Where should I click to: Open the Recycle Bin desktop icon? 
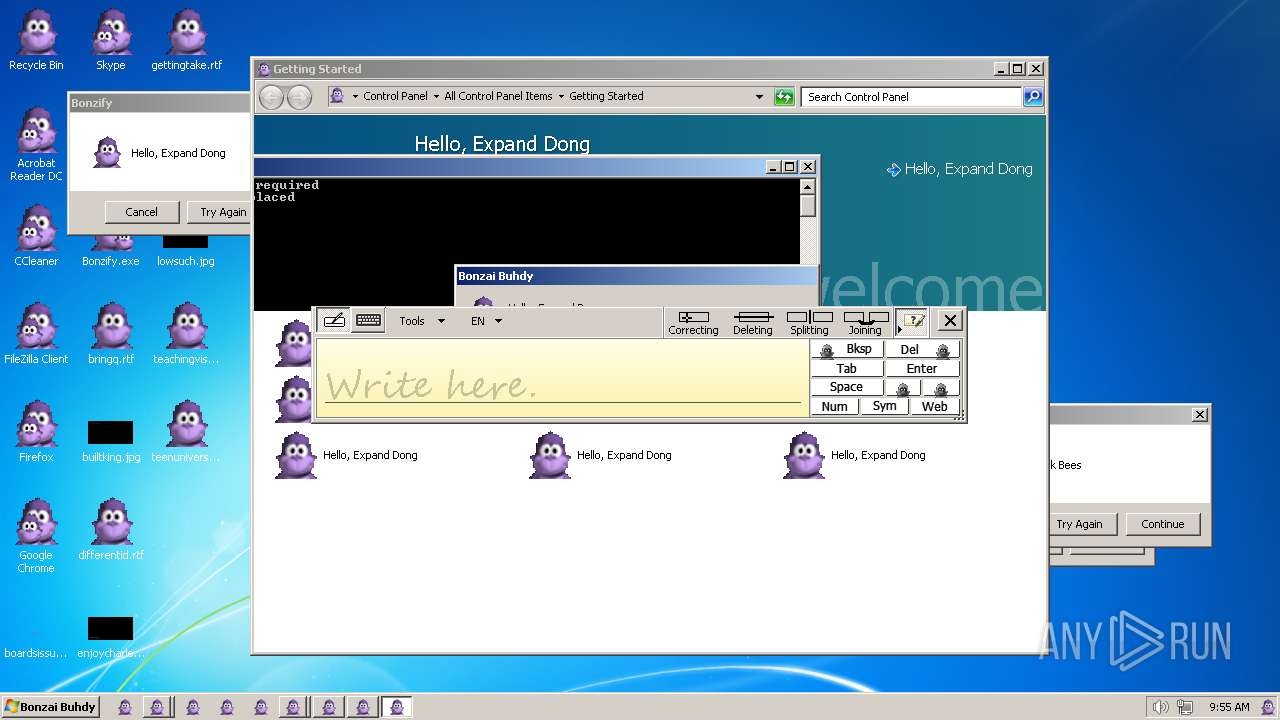(x=36, y=40)
